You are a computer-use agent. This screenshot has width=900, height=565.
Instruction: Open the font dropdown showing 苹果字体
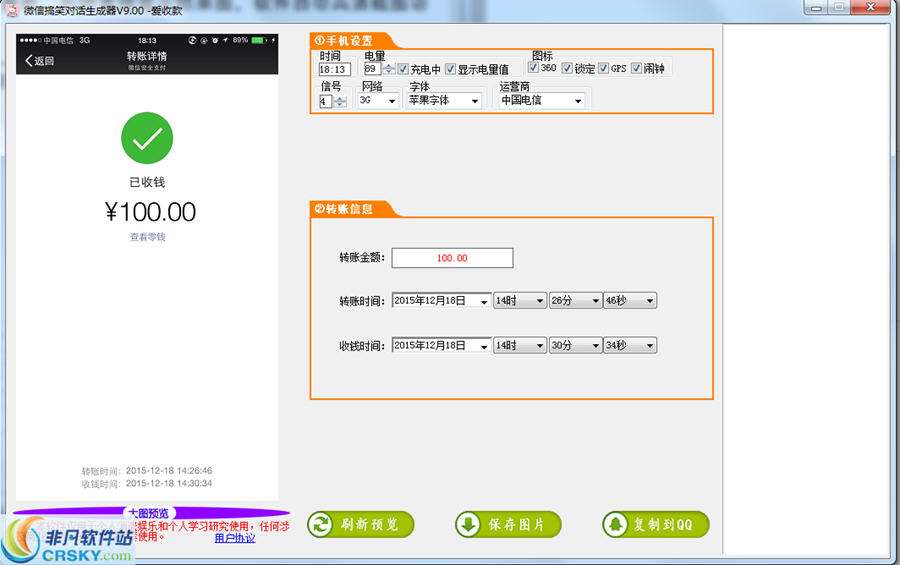point(443,100)
